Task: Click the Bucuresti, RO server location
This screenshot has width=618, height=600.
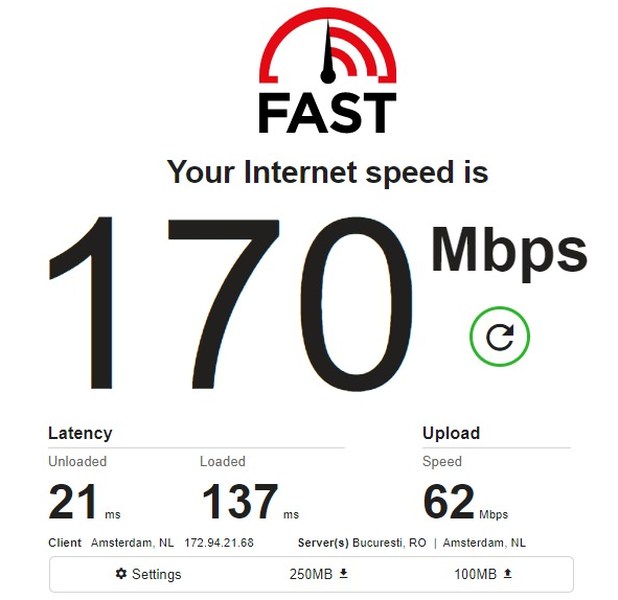Action: (389, 542)
